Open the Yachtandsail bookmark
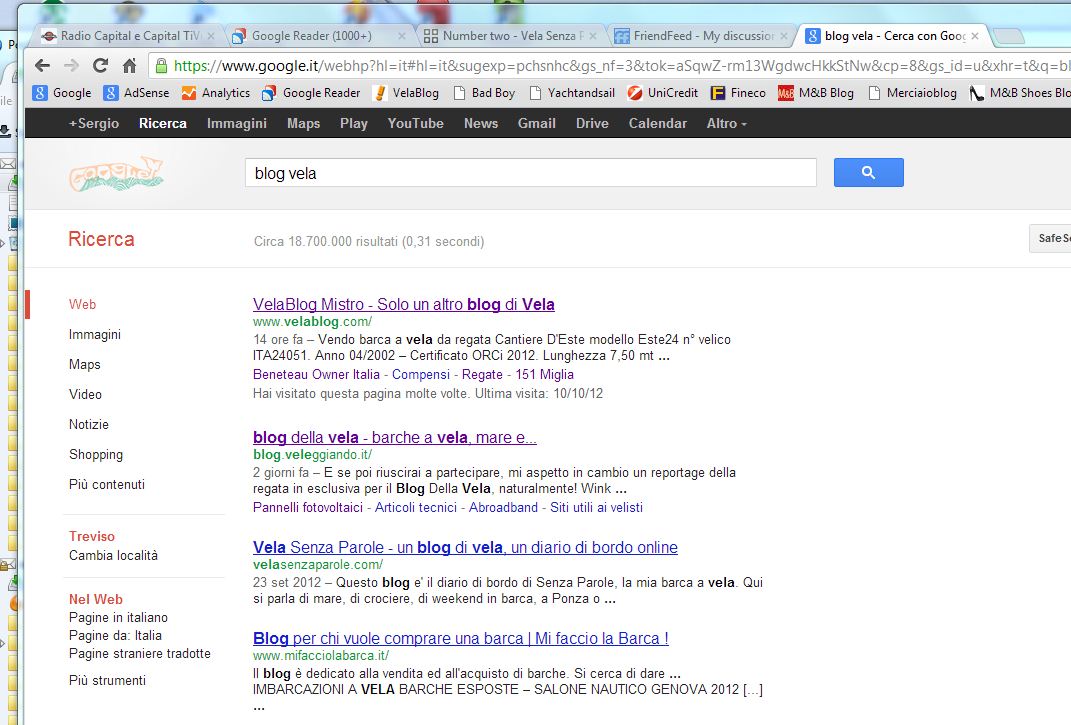Image resolution: width=1071 pixels, height=725 pixels. (x=572, y=93)
